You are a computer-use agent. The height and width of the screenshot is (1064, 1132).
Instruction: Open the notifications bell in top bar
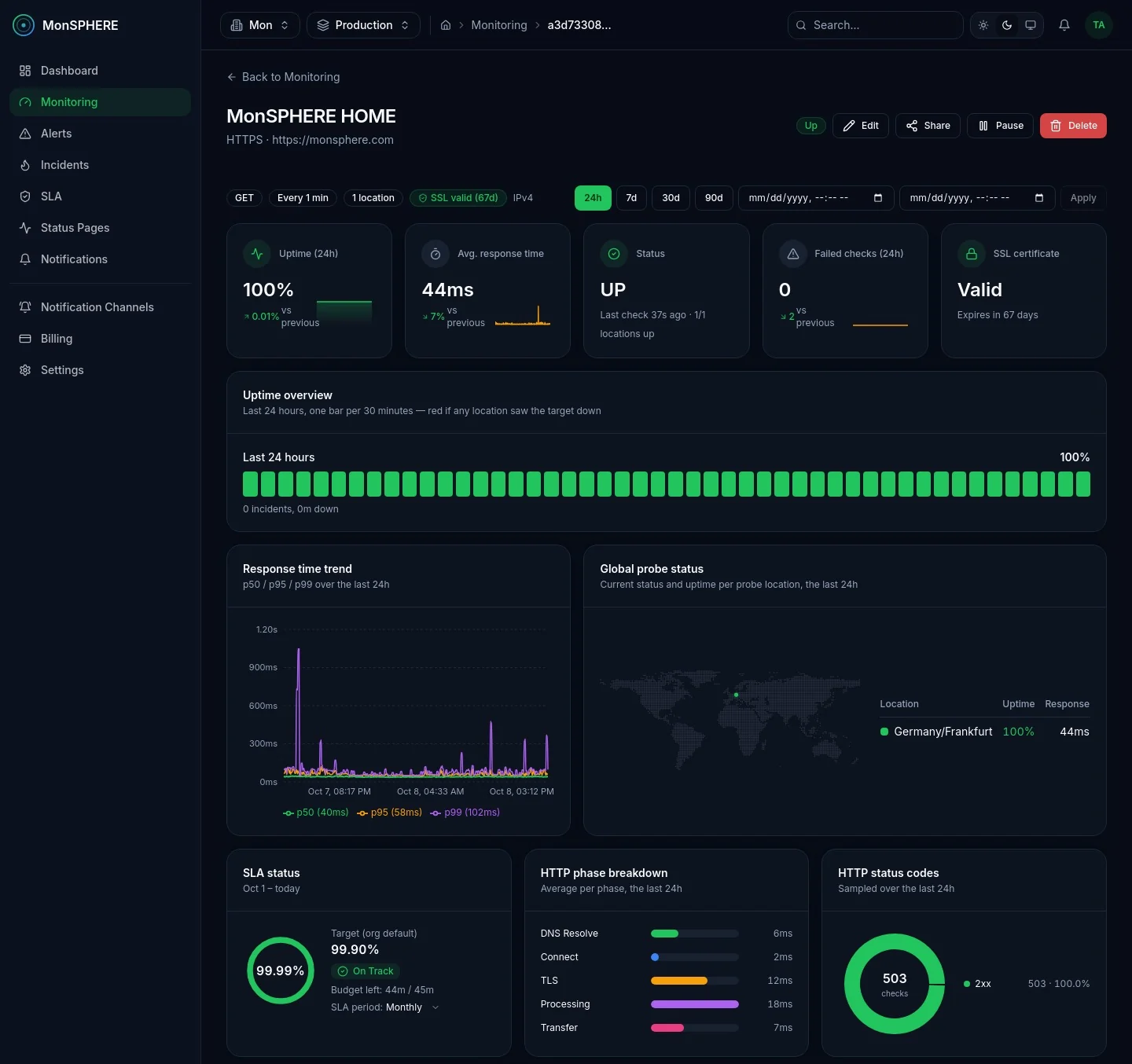[1064, 25]
